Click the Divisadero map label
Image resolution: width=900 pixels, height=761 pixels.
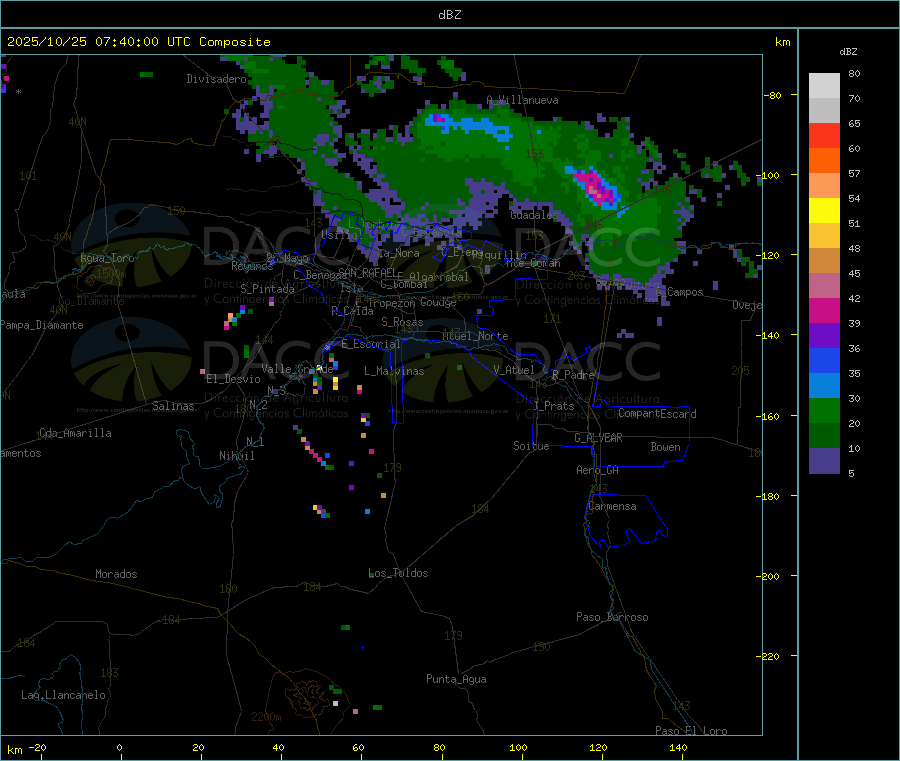(x=216, y=79)
